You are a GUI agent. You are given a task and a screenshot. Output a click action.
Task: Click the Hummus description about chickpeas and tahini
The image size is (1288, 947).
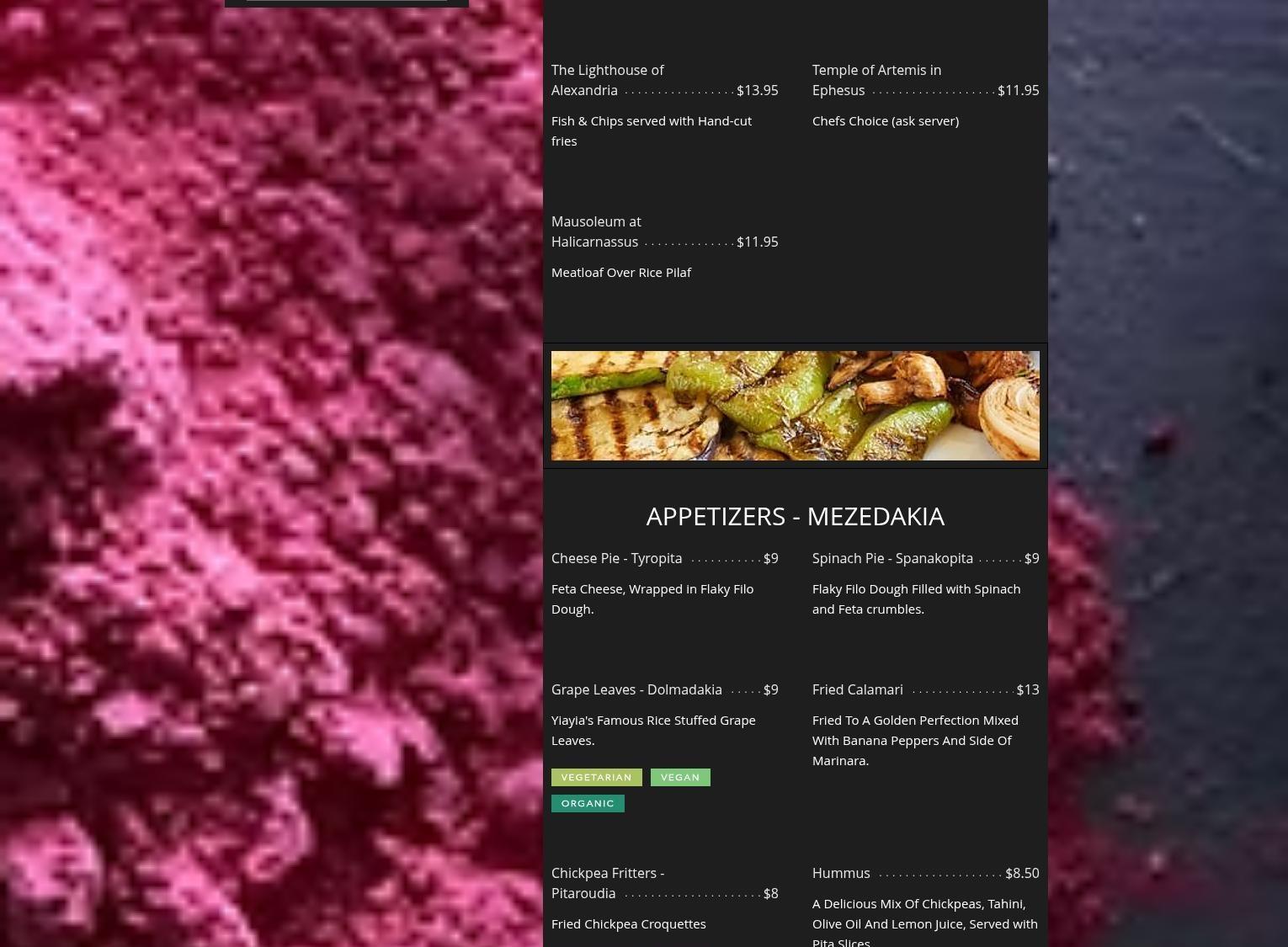click(925, 922)
